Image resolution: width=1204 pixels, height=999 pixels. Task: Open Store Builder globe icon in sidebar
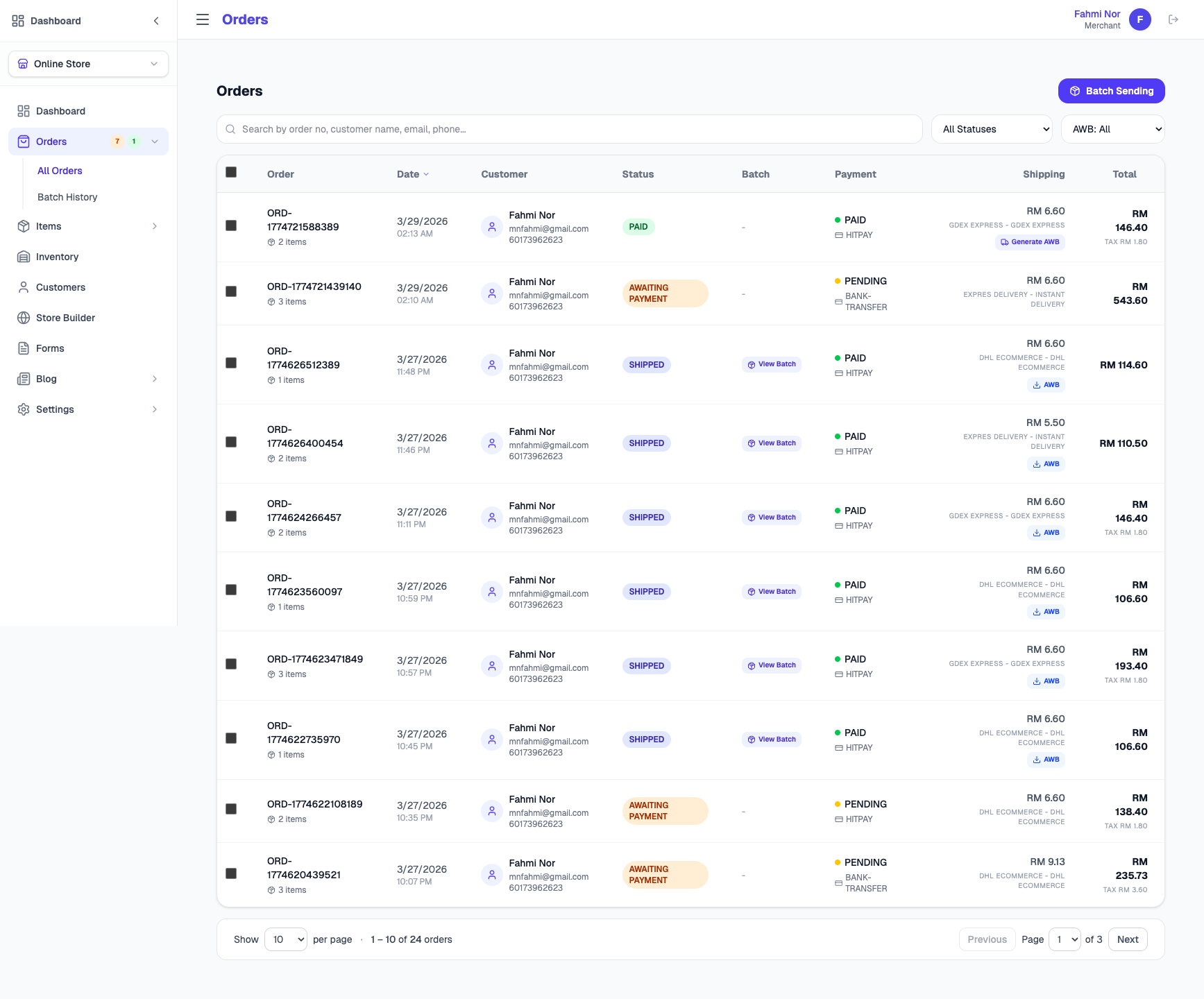point(24,318)
